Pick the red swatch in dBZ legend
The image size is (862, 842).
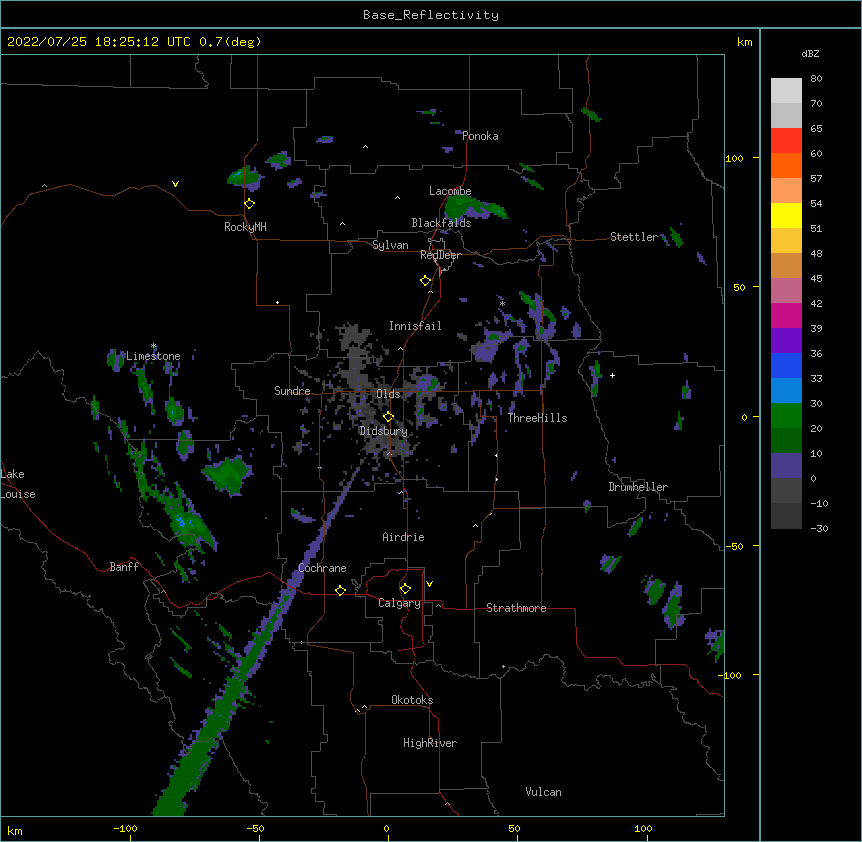tap(786, 141)
